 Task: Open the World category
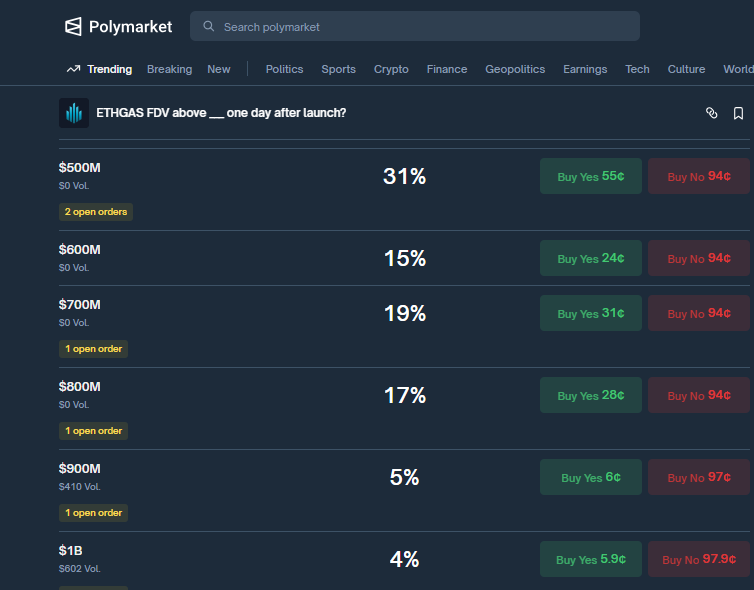pyautogui.click(x=738, y=69)
